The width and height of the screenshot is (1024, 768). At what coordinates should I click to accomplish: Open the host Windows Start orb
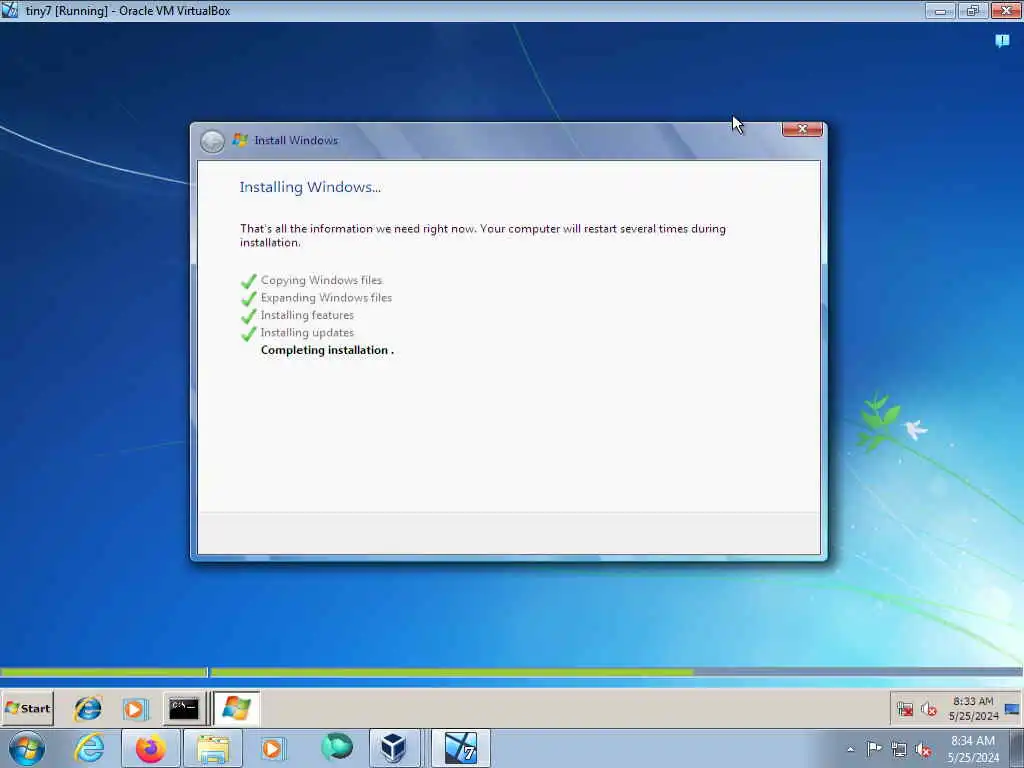(x=26, y=748)
